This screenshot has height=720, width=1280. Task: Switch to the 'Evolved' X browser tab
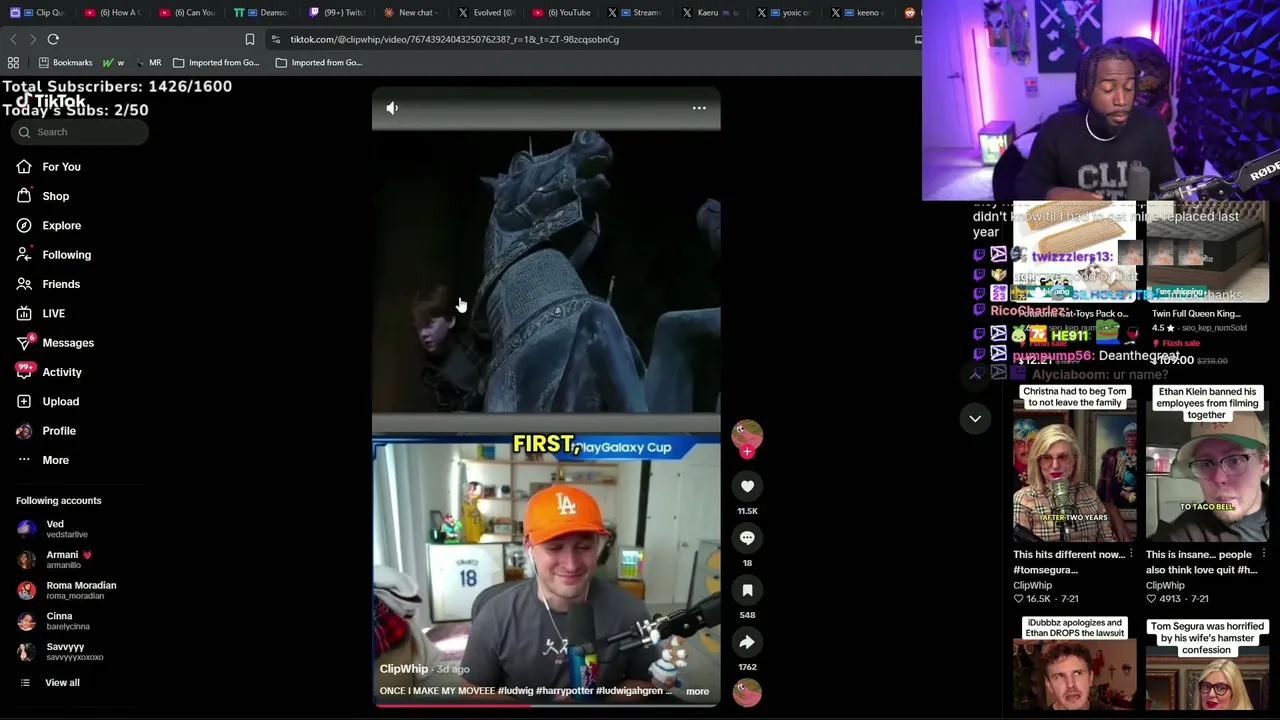tap(487, 13)
